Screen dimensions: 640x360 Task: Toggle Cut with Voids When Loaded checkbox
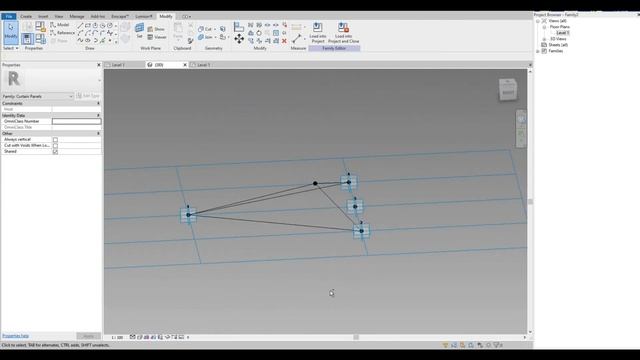point(55,146)
